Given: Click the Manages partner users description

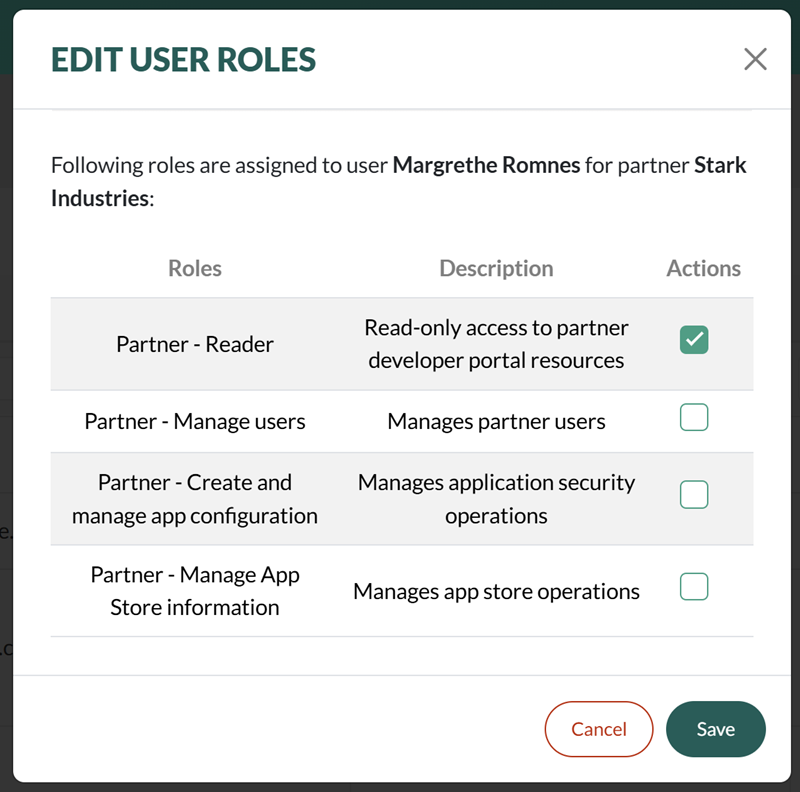Looking at the screenshot, I should 496,421.
